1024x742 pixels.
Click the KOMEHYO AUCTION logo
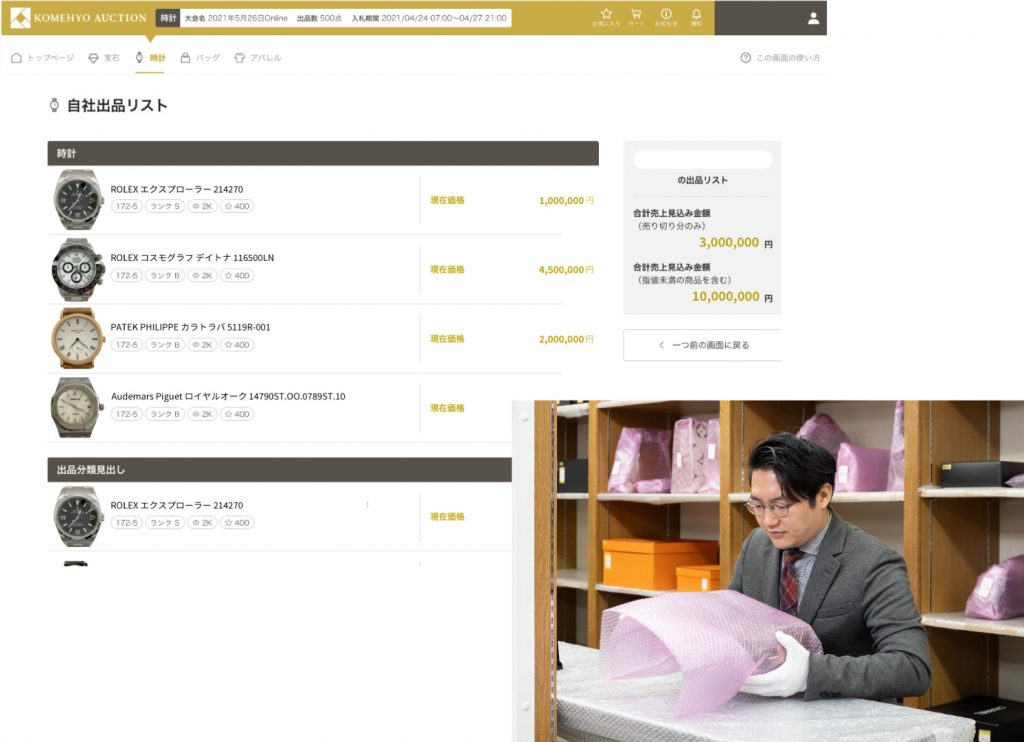click(78, 18)
